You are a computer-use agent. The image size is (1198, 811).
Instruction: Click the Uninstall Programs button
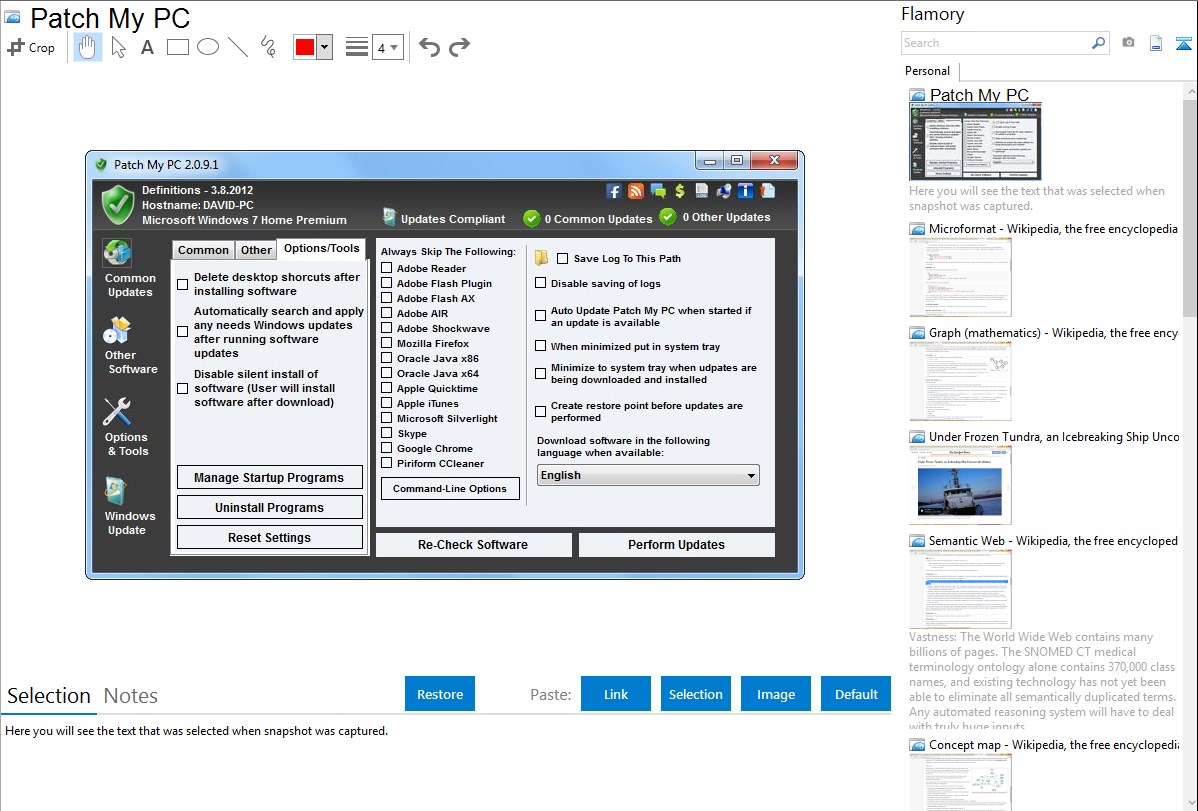coord(269,508)
